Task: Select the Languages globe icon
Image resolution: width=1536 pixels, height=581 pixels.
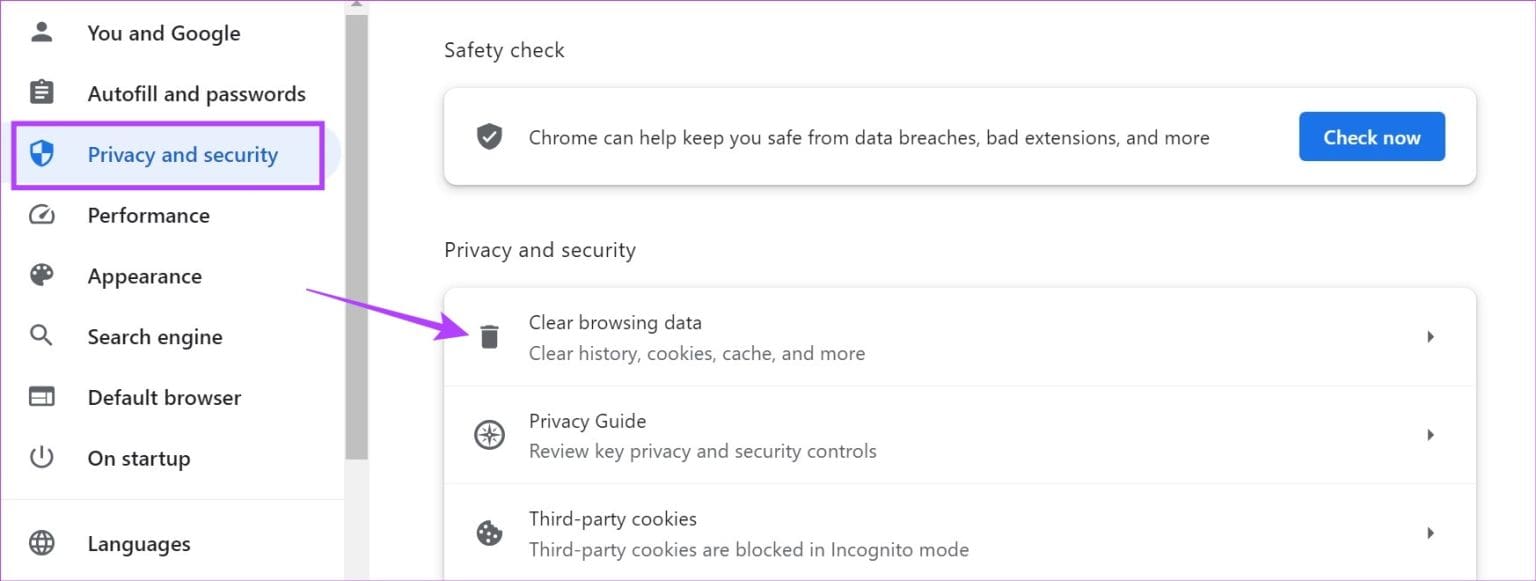Action: 41,543
